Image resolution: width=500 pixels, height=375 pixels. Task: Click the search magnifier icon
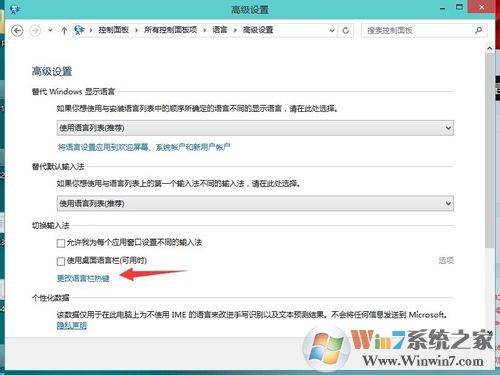[x=479, y=30]
